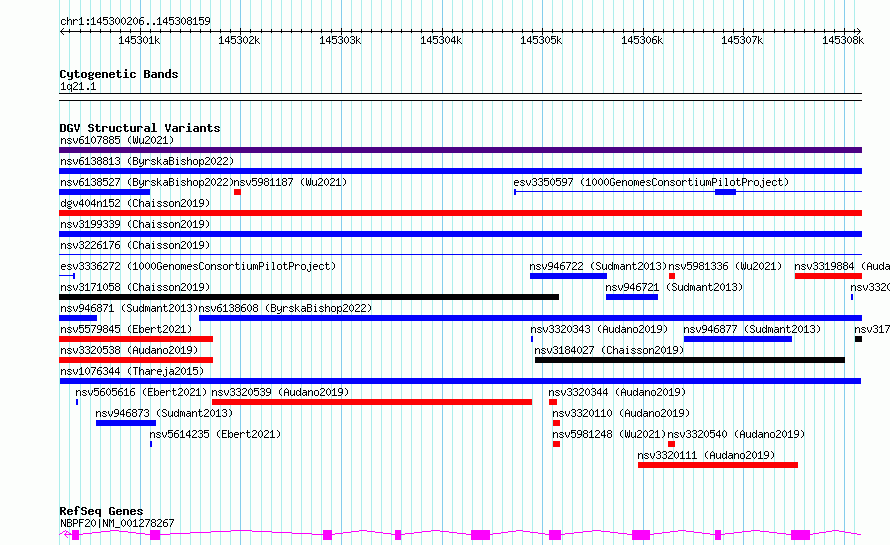Screen dimensions: 890x545
Task: Select the blue nsv946877 variant bar
Action: pos(738,339)
